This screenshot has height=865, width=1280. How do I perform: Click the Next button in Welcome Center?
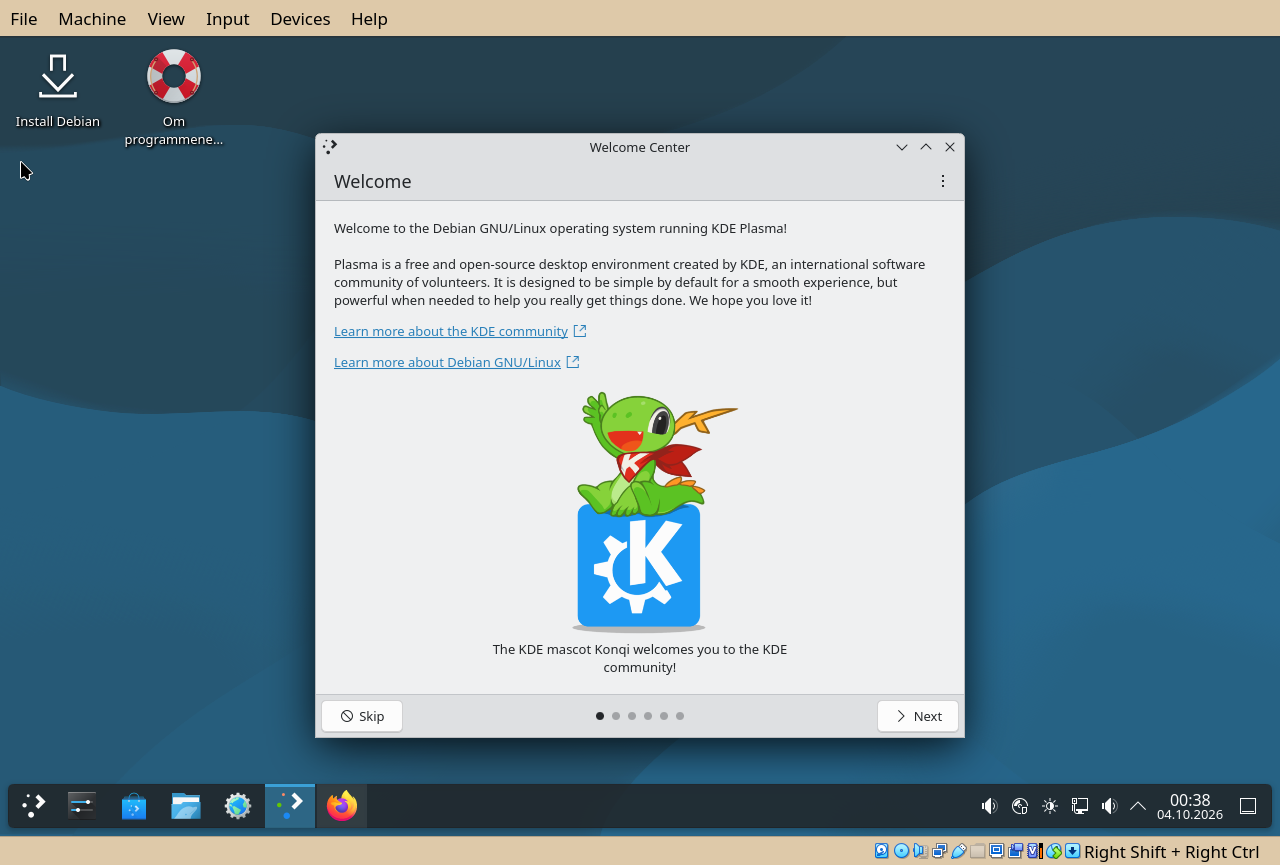(918, 716)
